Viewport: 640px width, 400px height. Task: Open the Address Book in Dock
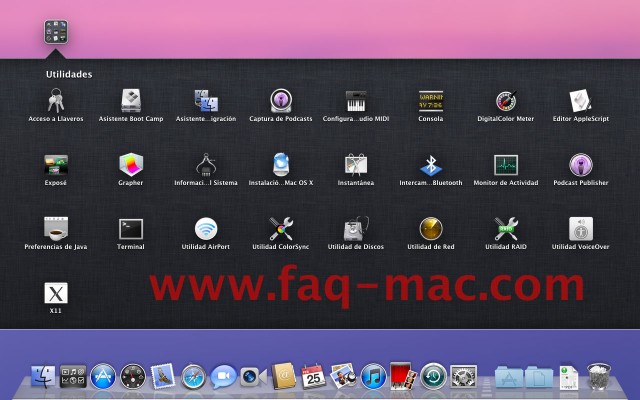(x=284, y=376)
